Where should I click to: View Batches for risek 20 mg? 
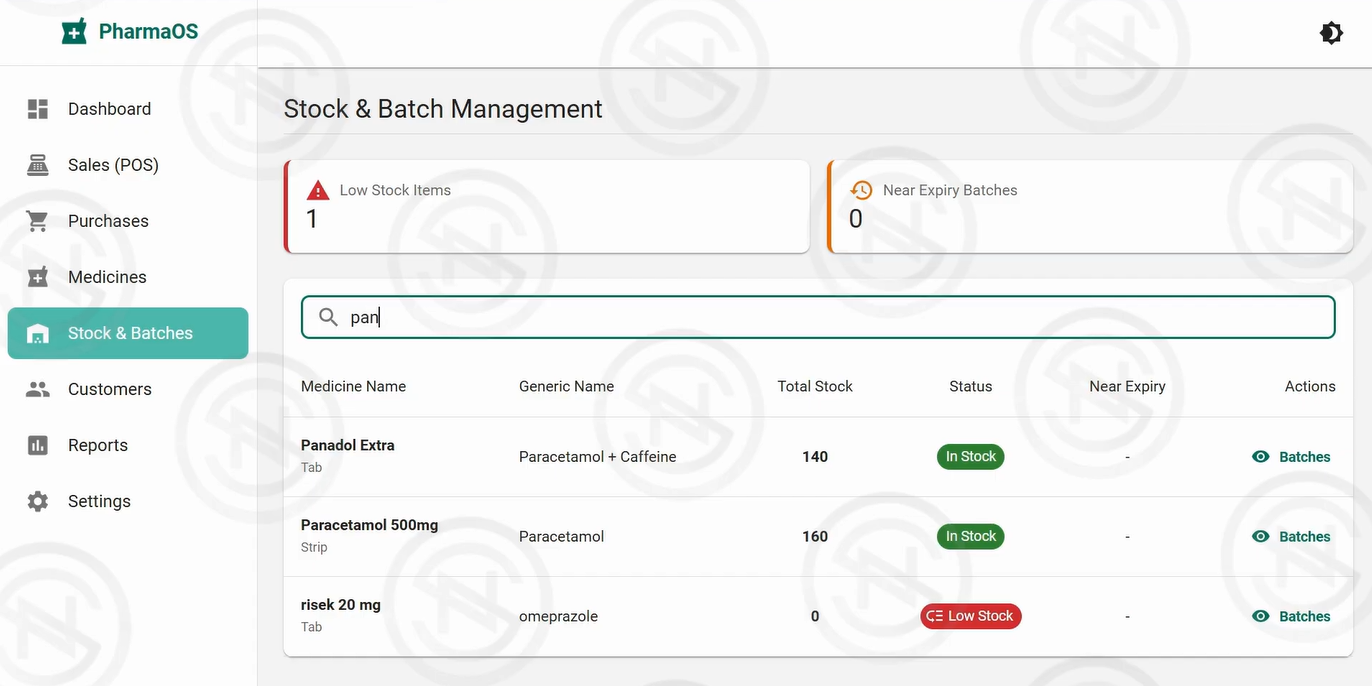[x=1291, y=616]
